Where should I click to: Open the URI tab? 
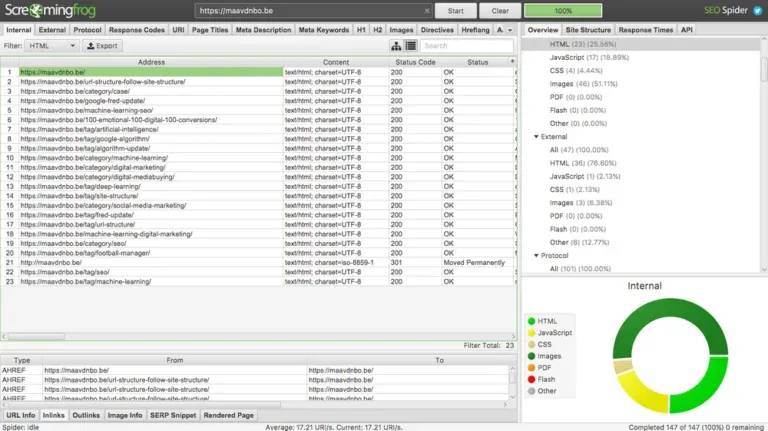[178, 30]
